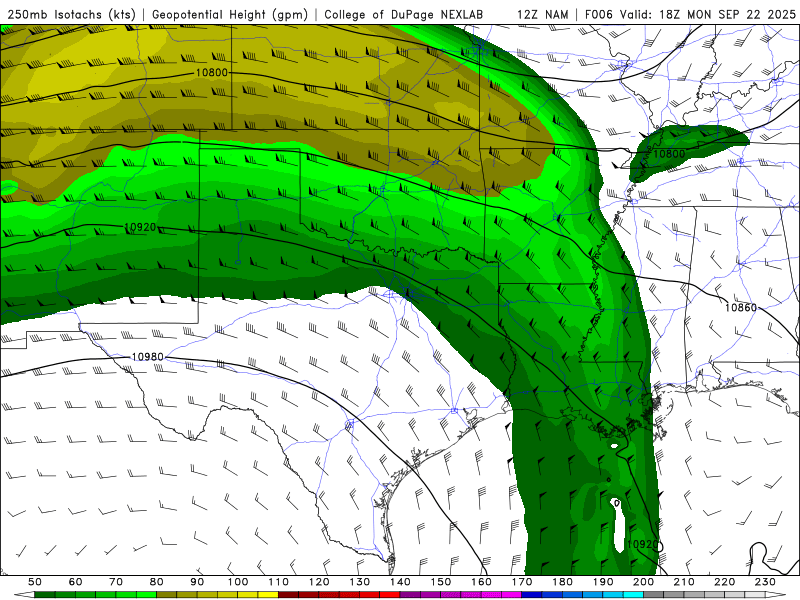
Task: Click the 220 value on the legend
Action: (724, 582)
